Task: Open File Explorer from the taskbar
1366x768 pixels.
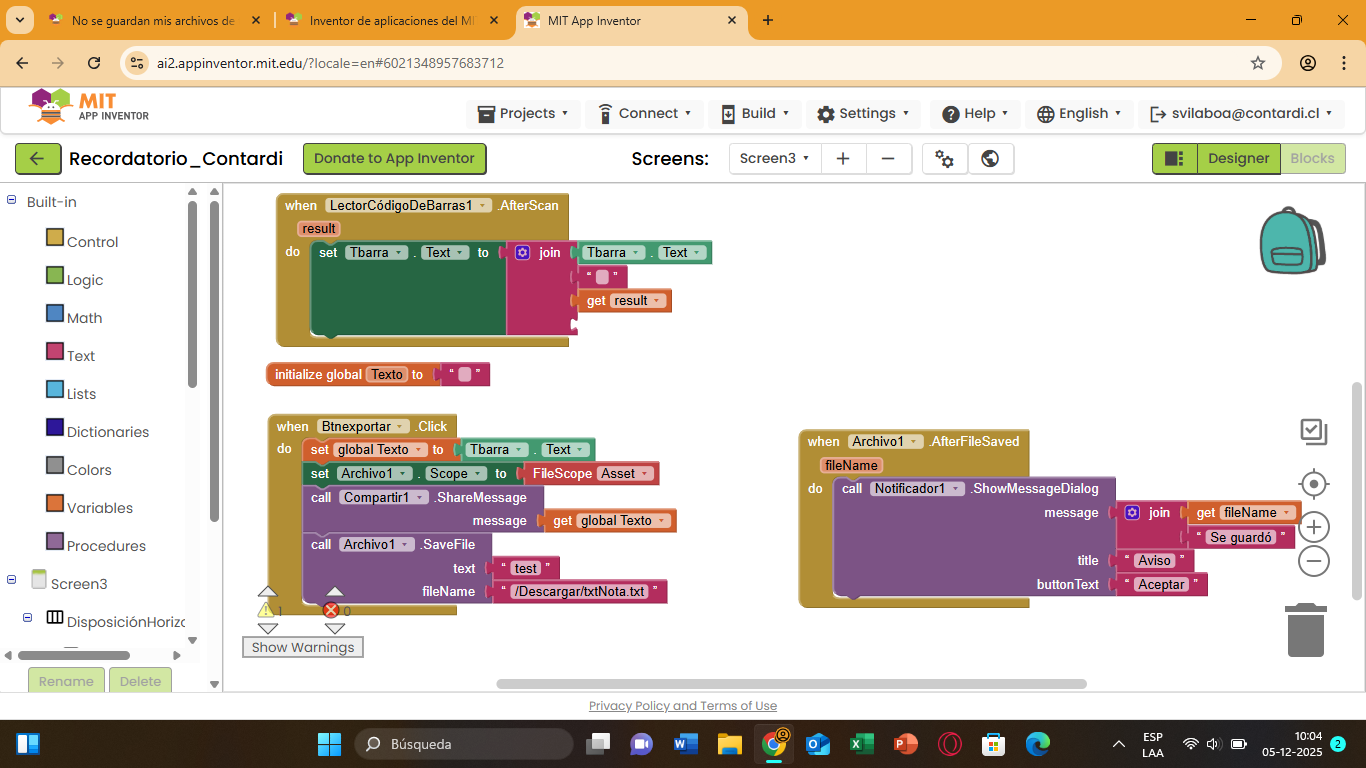Action: coord(729,744)
